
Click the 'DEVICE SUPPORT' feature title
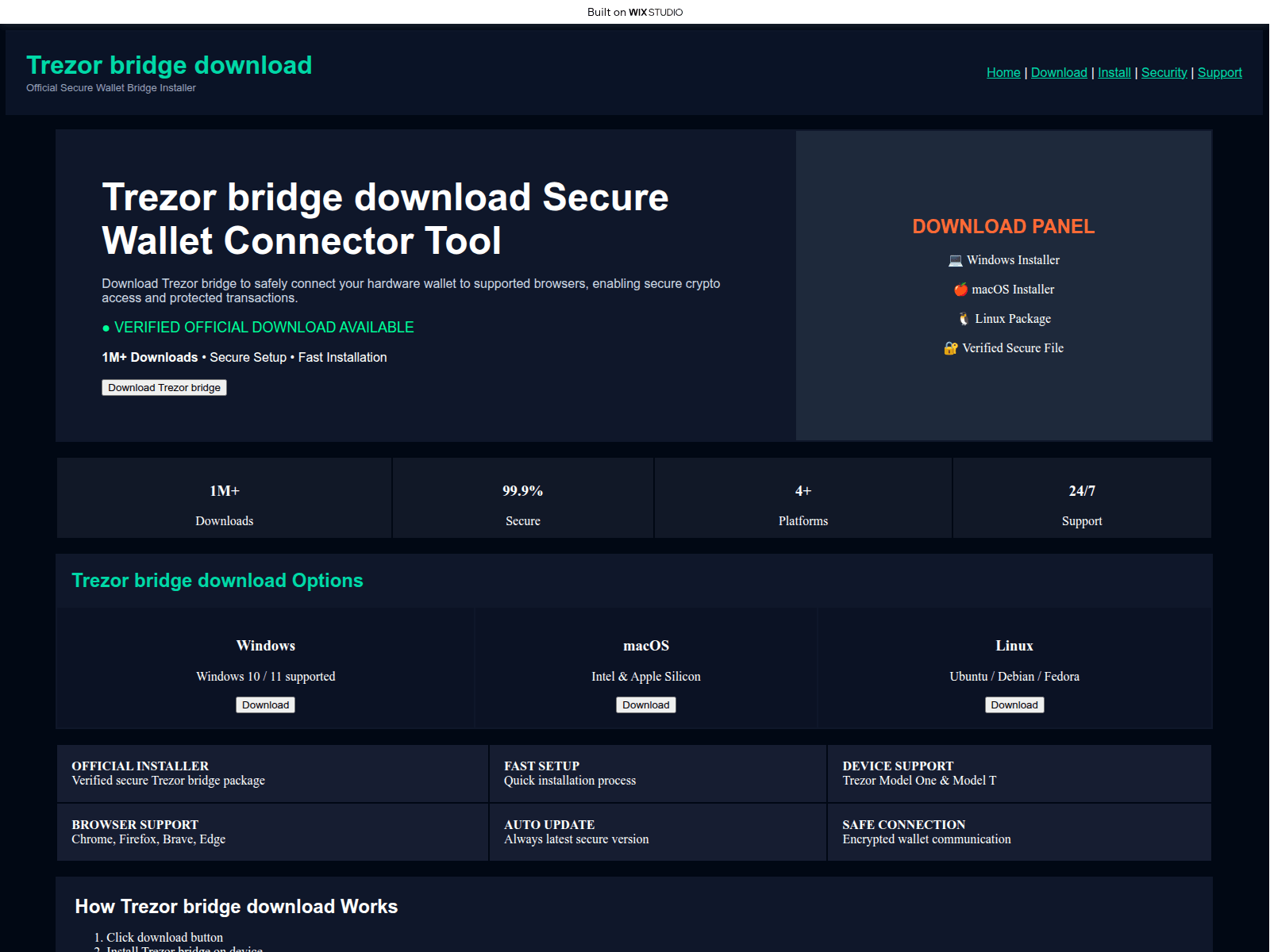pos(898,766)
